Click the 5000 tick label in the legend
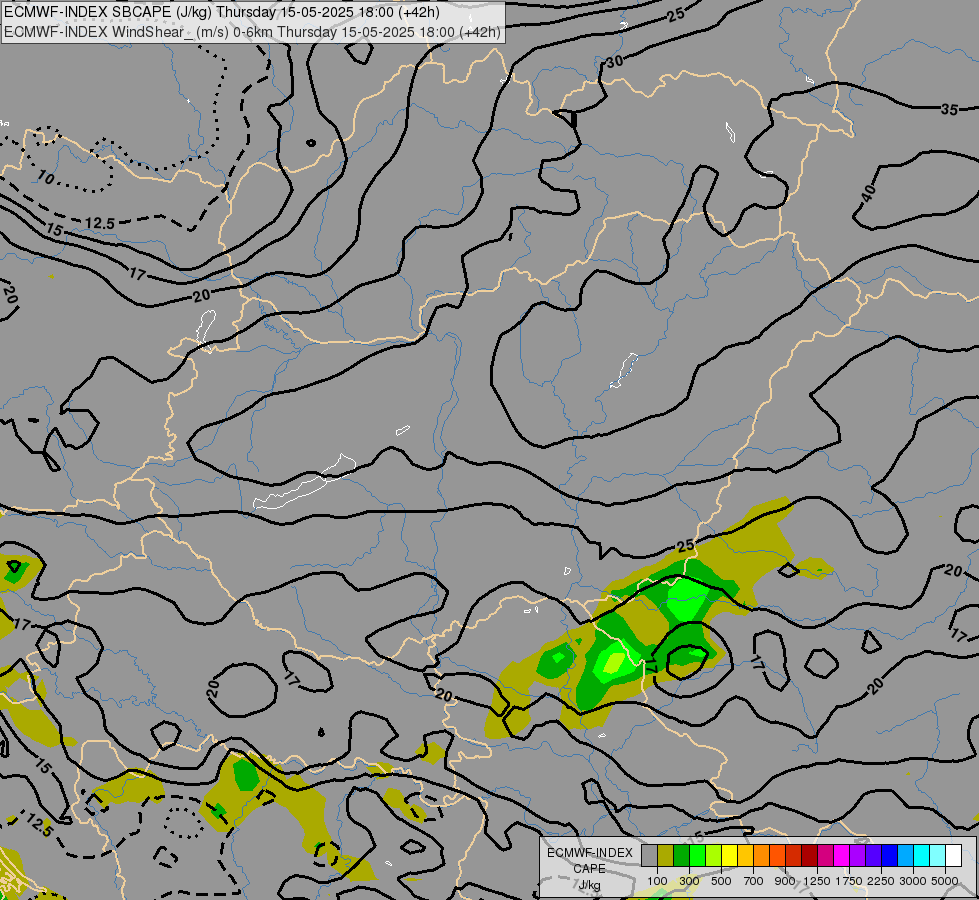Screen dimensions: 979x900 944,881
